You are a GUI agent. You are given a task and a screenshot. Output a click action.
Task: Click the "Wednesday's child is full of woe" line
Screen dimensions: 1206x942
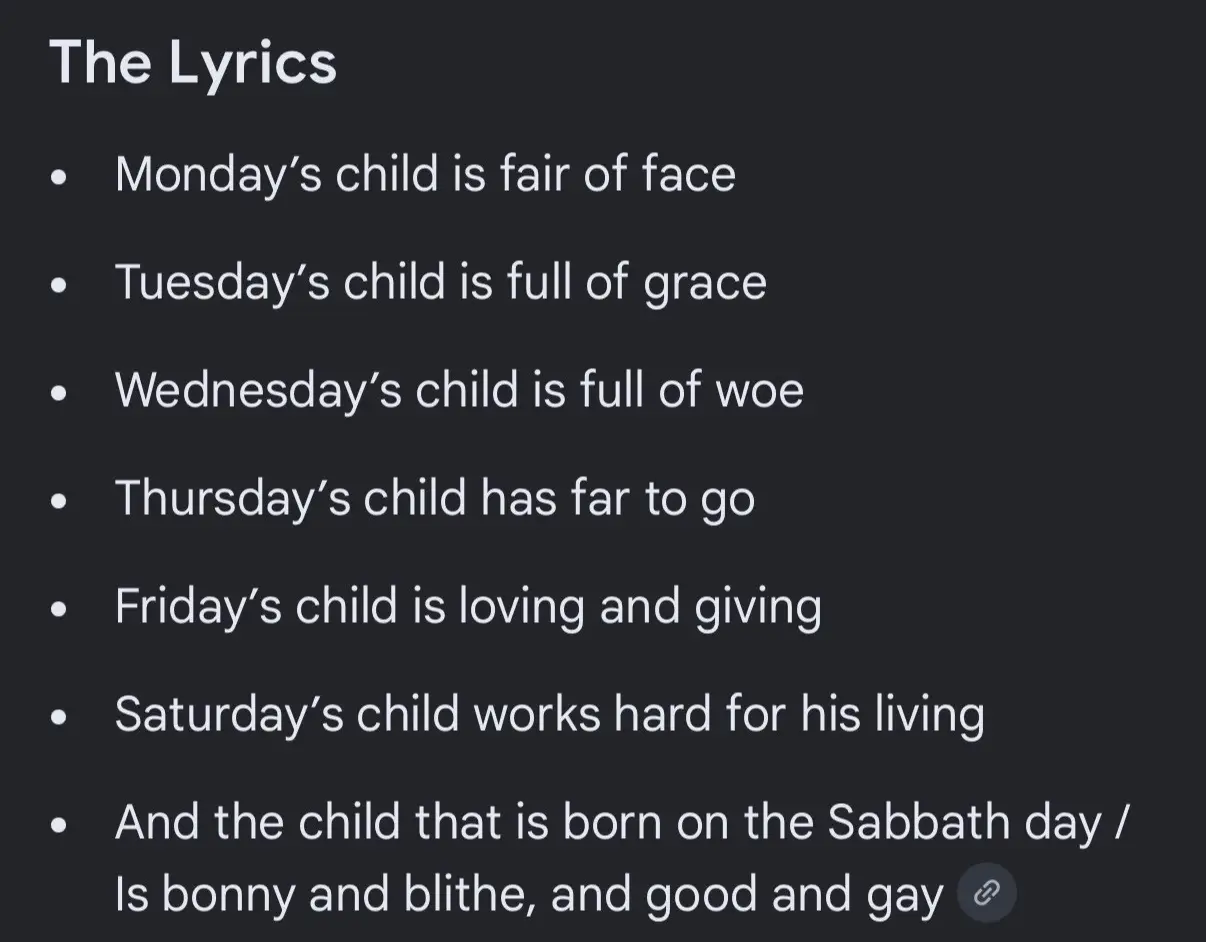click(459, 390)
